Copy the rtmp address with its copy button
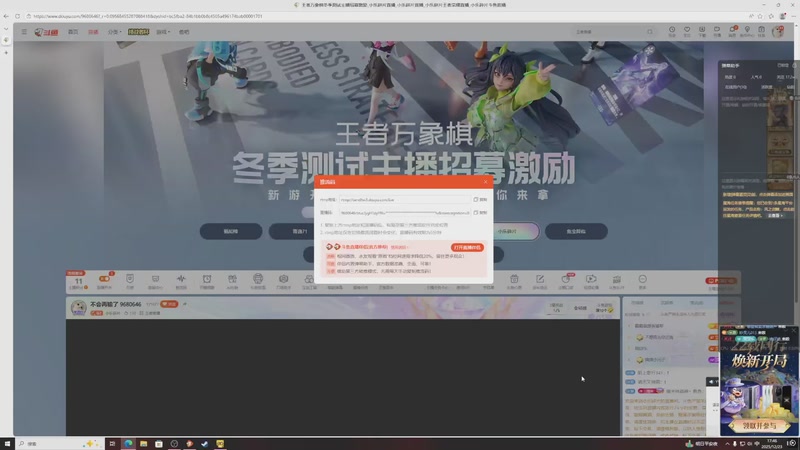800x450 pixels. coord(480,199)
